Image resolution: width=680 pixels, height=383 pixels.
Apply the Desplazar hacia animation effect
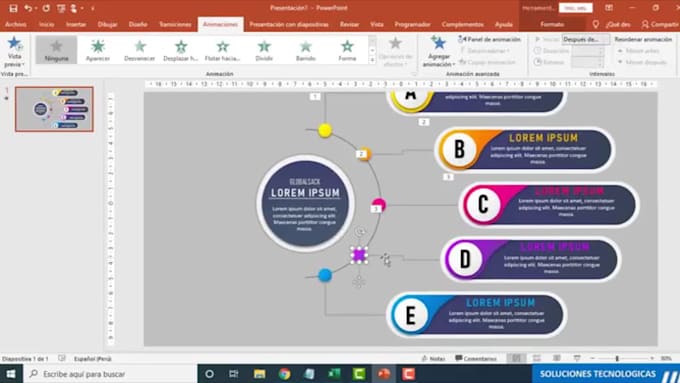181,50
